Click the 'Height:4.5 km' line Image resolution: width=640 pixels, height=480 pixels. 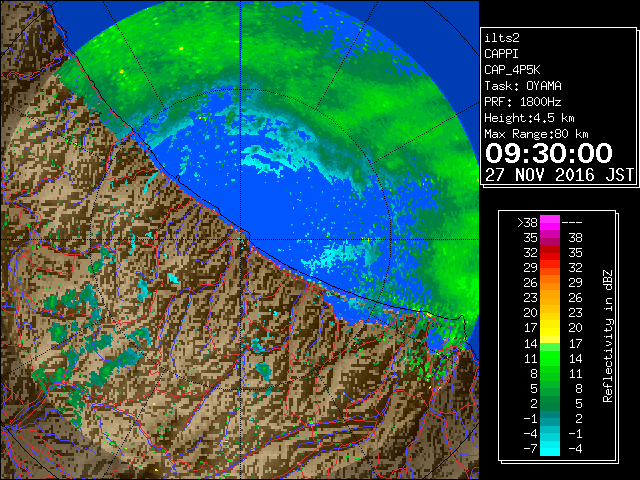tap(529, 118)
